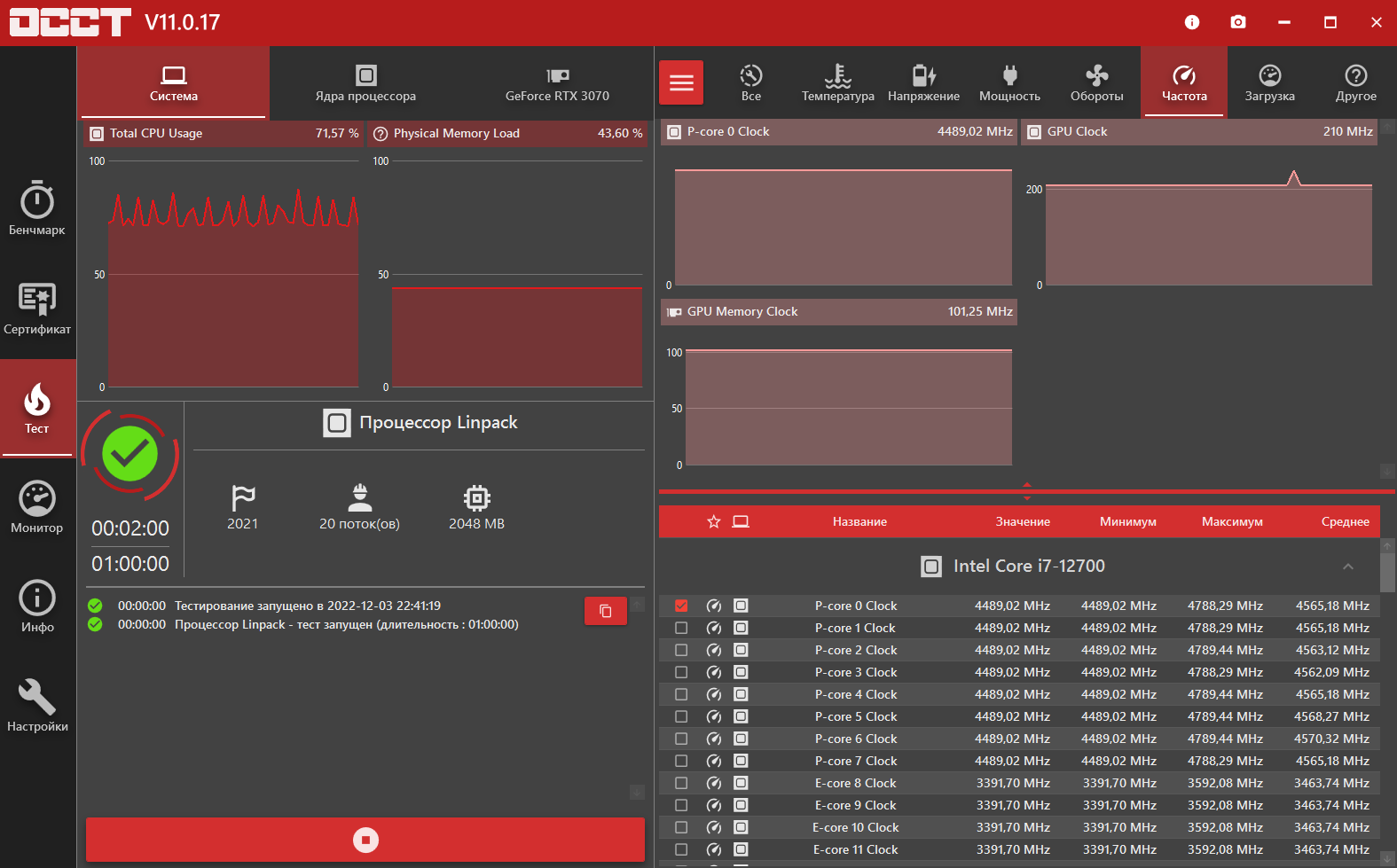The height and width of the screenshot is (868, 1397).
Task: Click the frequency gauge icon for P-core 1 Clock
Action: coord(714,628)
